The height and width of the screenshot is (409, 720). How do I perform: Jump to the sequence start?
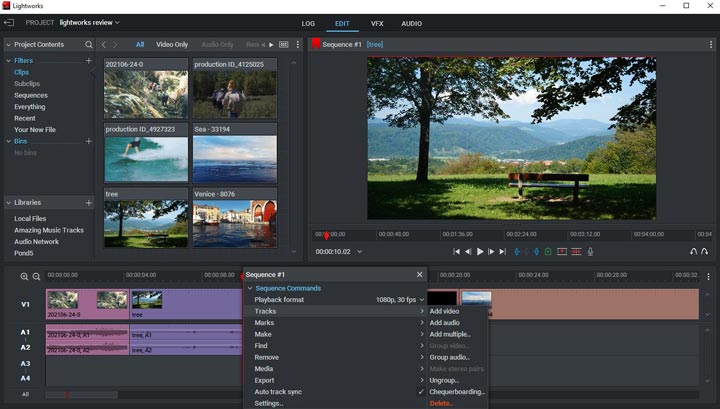(x=457, y=252)
